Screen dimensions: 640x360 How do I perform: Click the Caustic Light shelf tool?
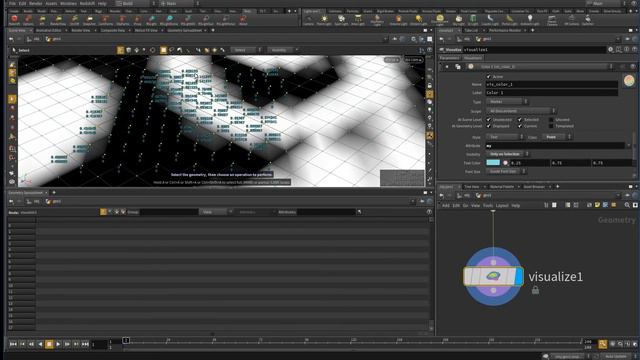coord(490,20)
